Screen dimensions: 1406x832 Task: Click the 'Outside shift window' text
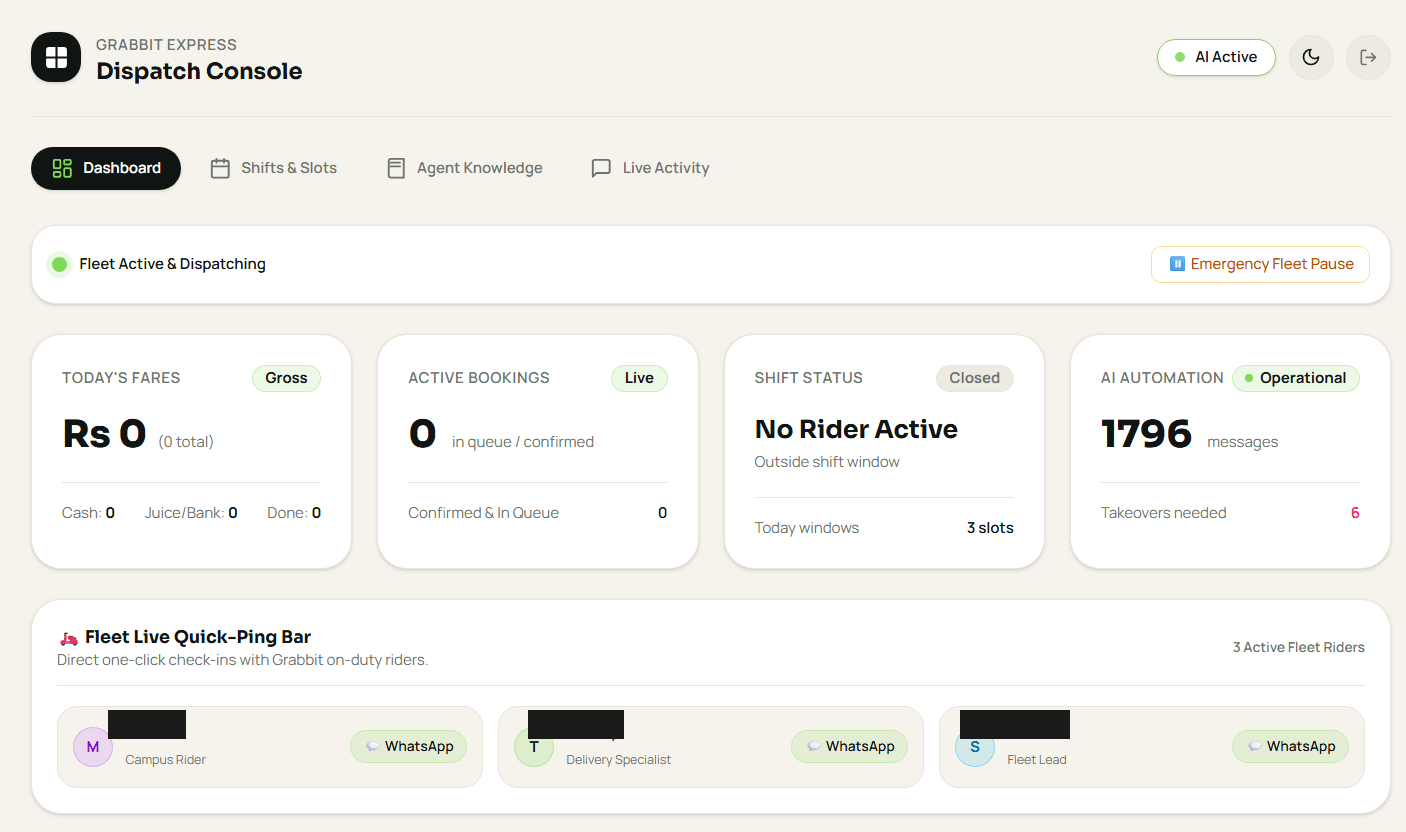(x=827, y=462)
